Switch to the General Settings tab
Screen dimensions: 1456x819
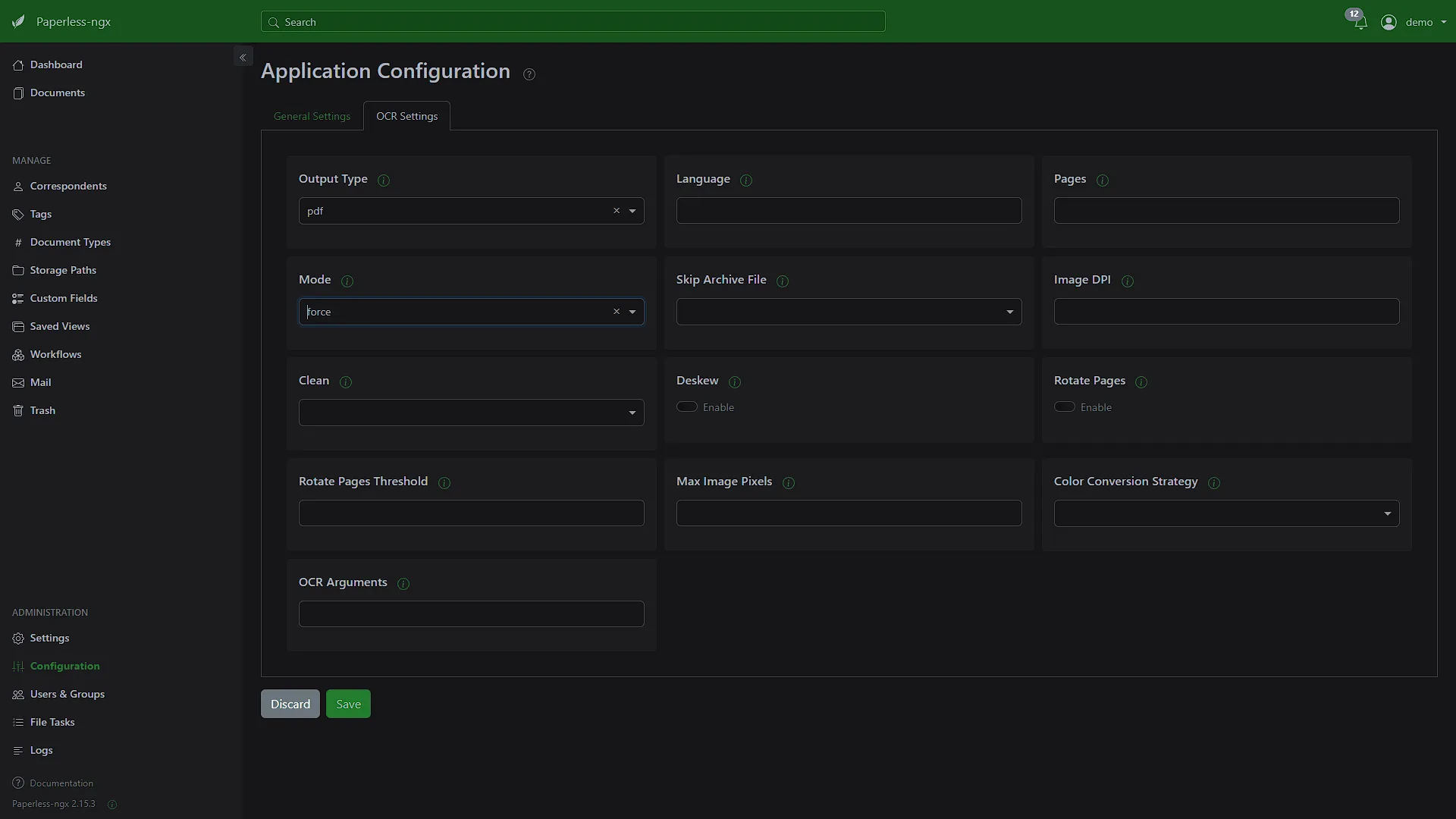click(312, 116)
